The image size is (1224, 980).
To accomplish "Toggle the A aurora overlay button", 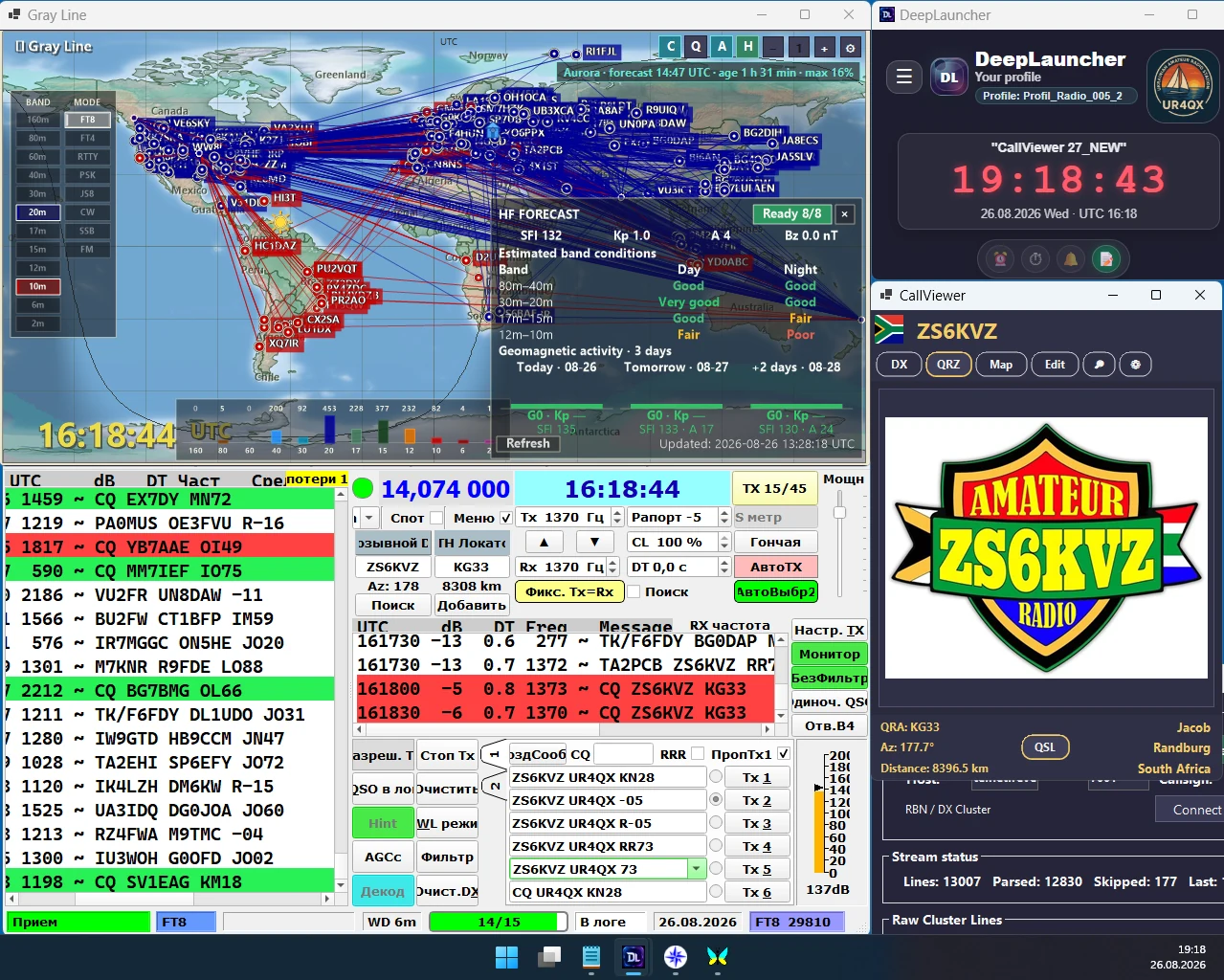I will coord(722,46).
